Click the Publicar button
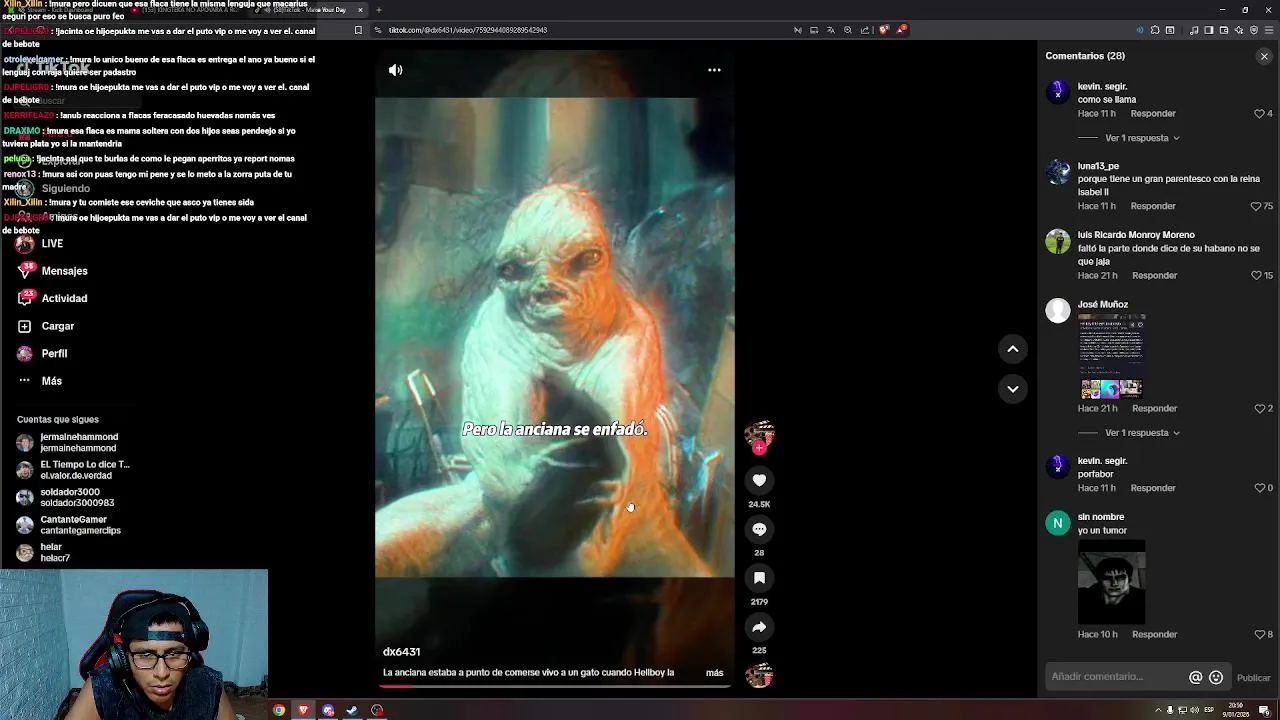The image size is (1280, 720). [x=1253, y=678]
